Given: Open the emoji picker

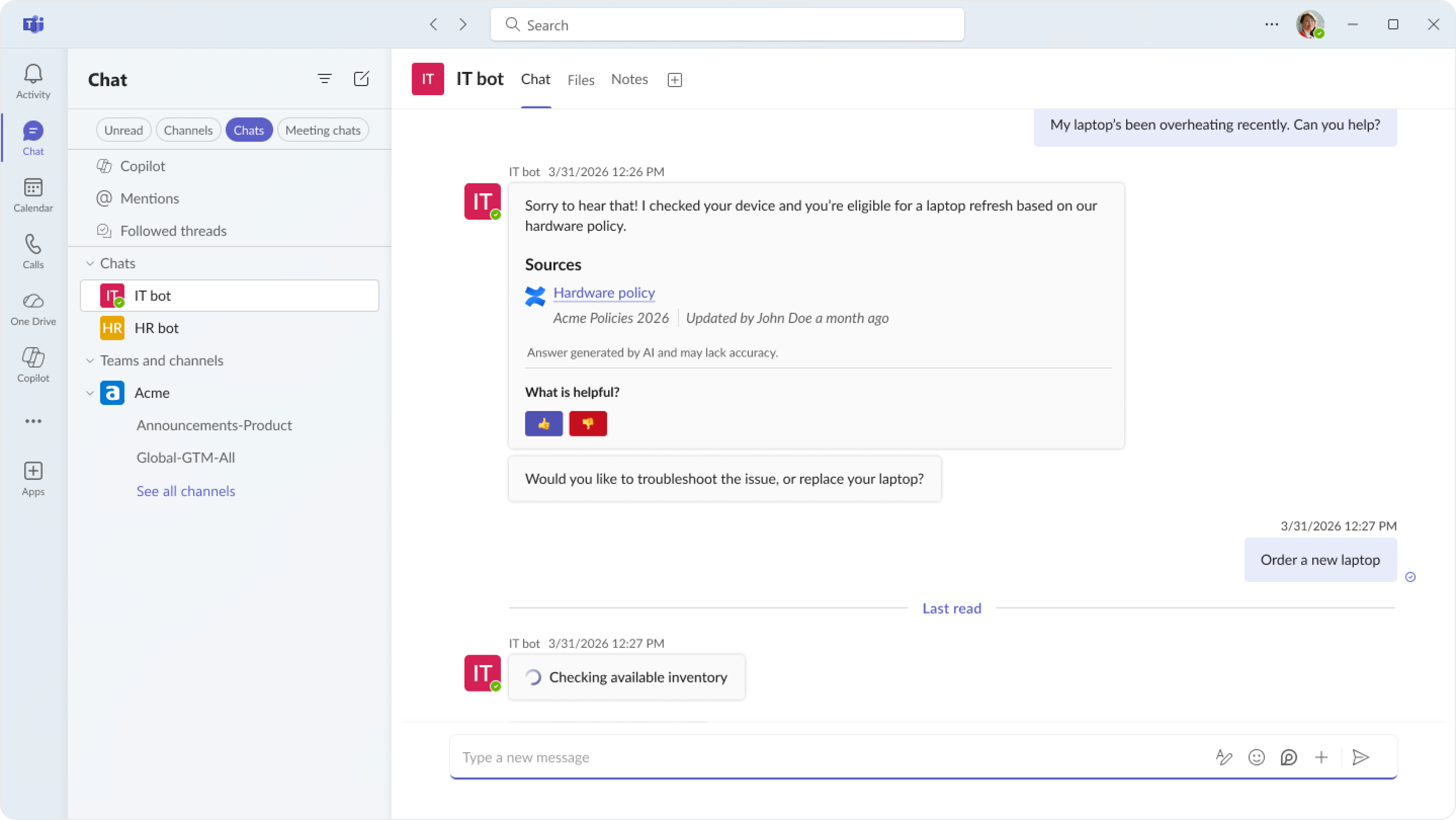Looking at the screenshot, I should tap(1256, 757).
